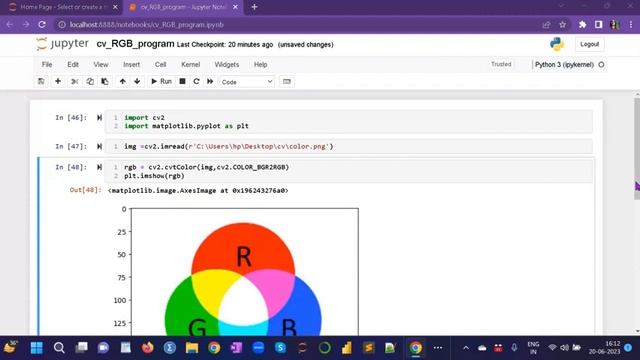The image size is (640, 360).
Task: Go back in the browser
Action: (9, 24)
